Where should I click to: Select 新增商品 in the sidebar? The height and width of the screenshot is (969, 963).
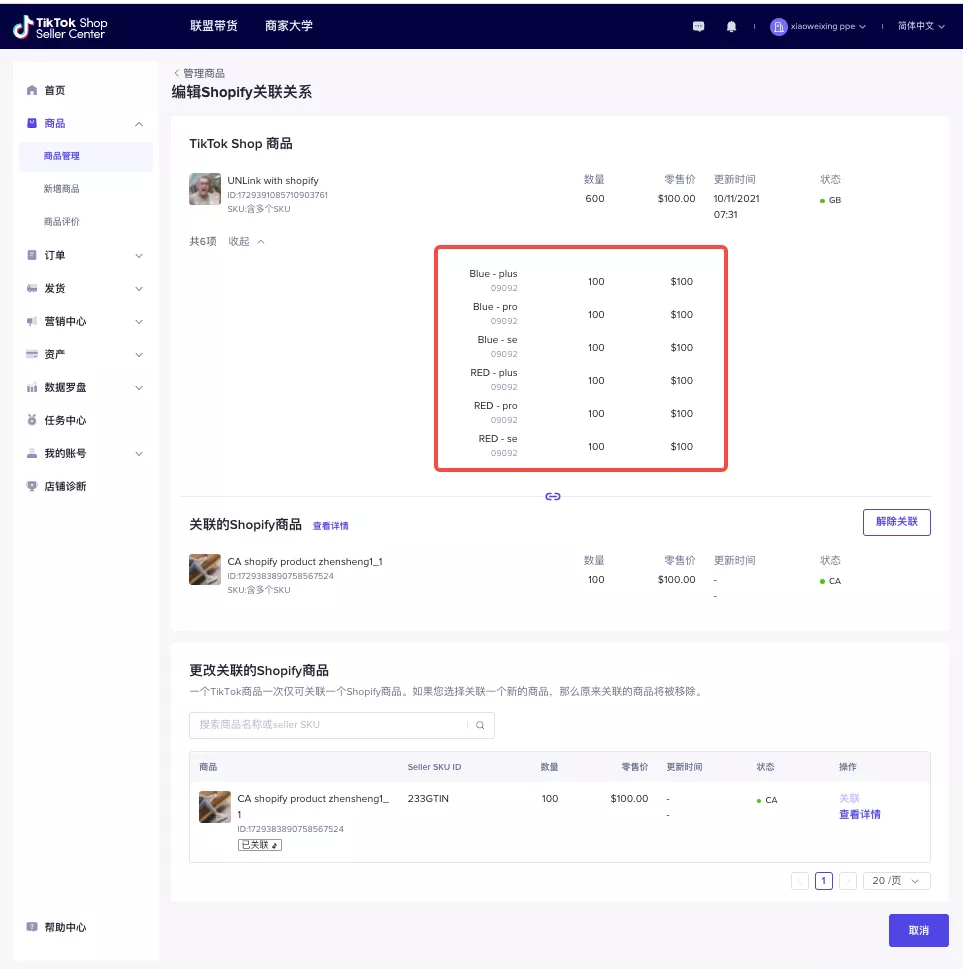(x=61, y=189)
